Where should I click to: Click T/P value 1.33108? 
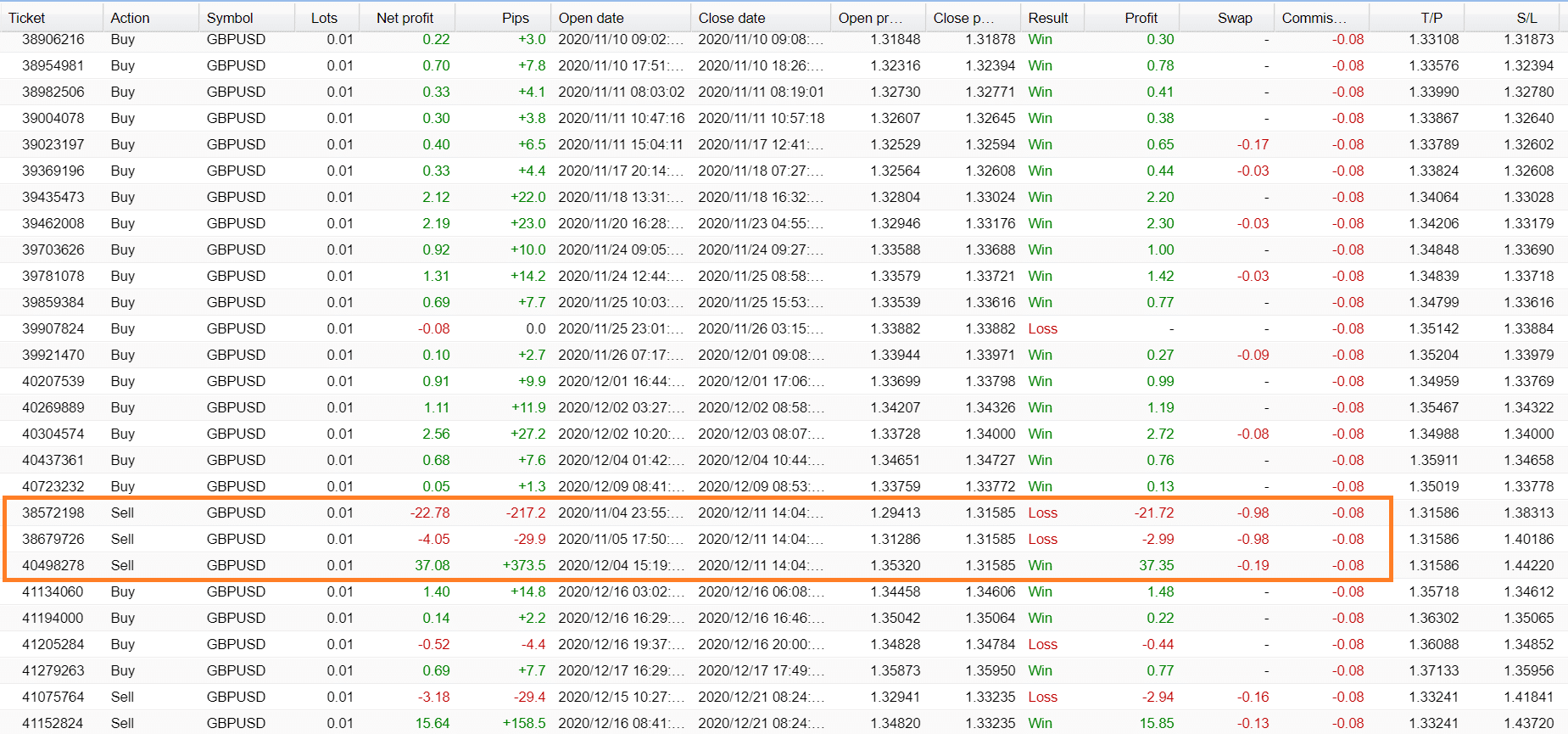[1434, 39]
